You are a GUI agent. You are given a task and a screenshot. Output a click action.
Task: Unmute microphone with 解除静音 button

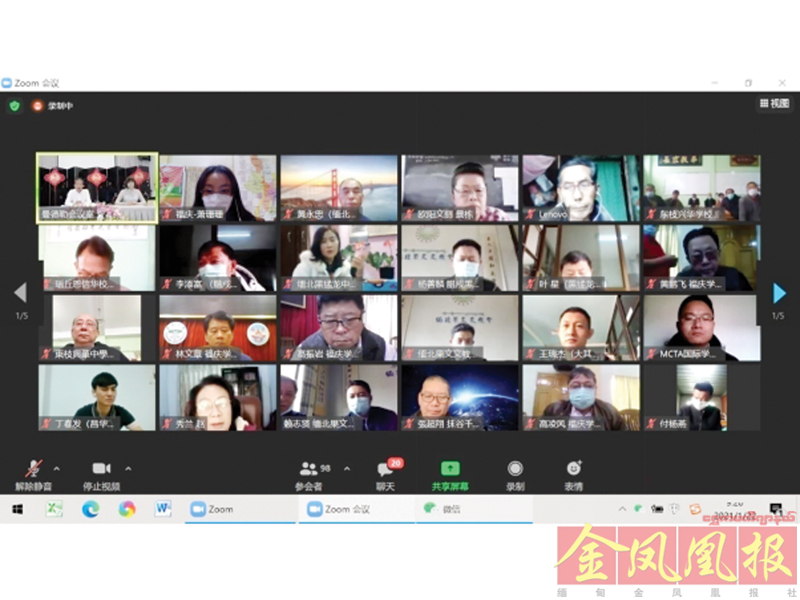coord(33,471)
